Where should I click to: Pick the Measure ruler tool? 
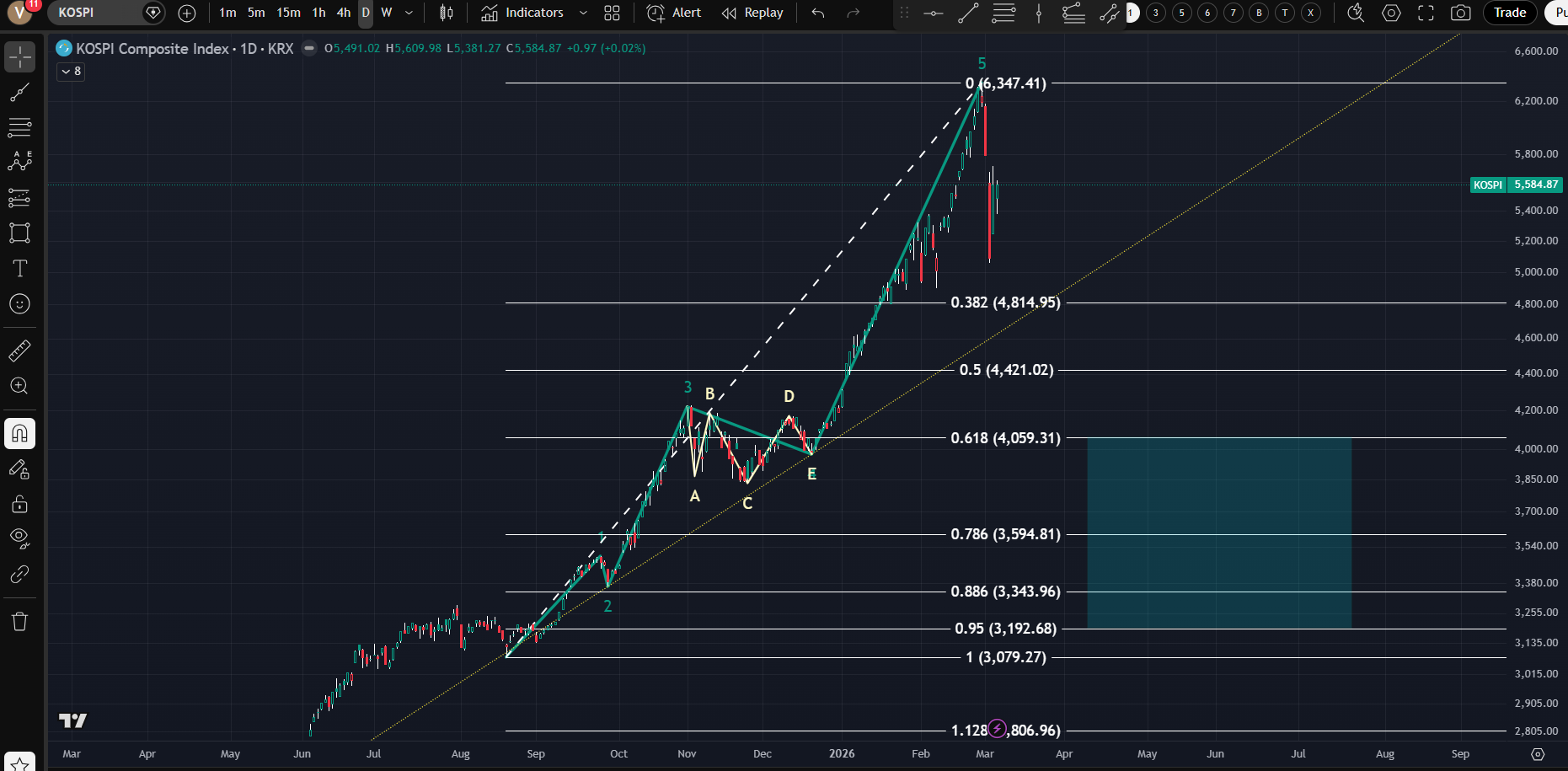19,351
